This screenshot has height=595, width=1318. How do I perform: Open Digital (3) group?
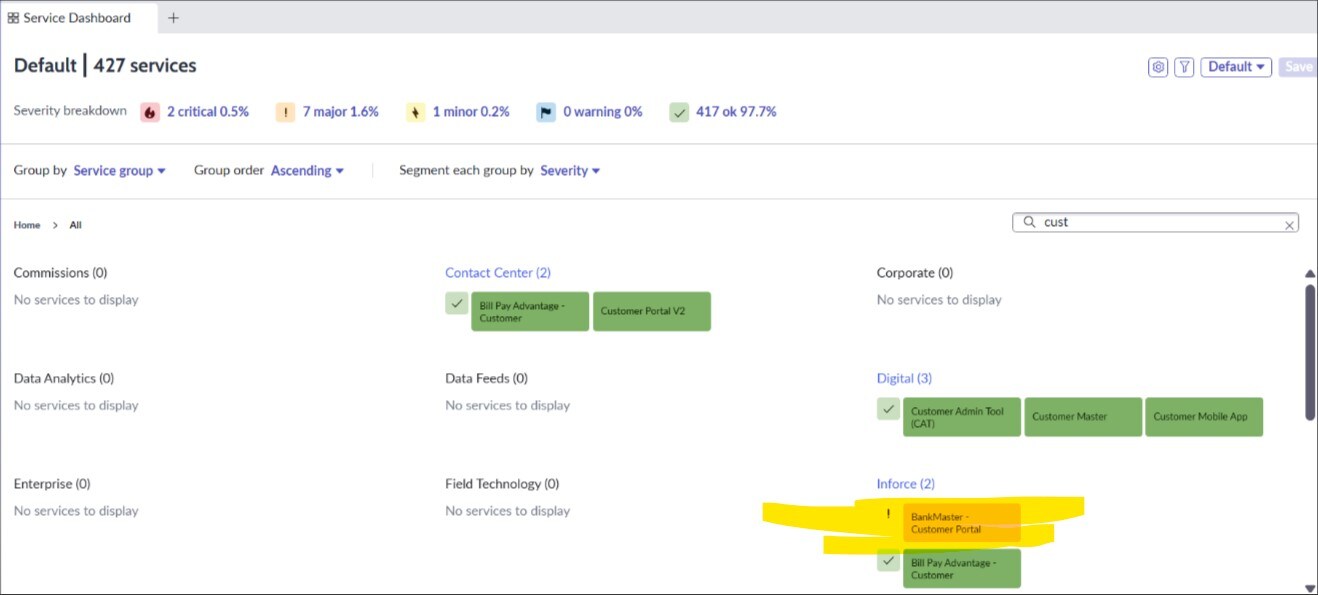[x=904, y=378]
